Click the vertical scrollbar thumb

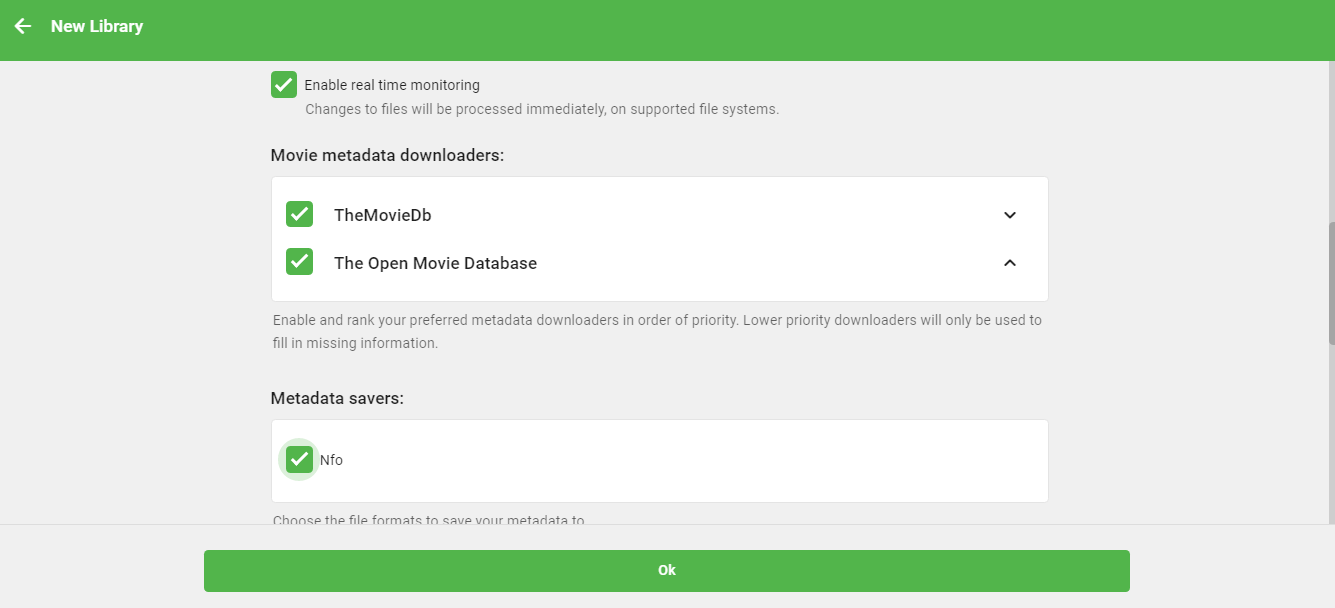tap(1330, 283)
